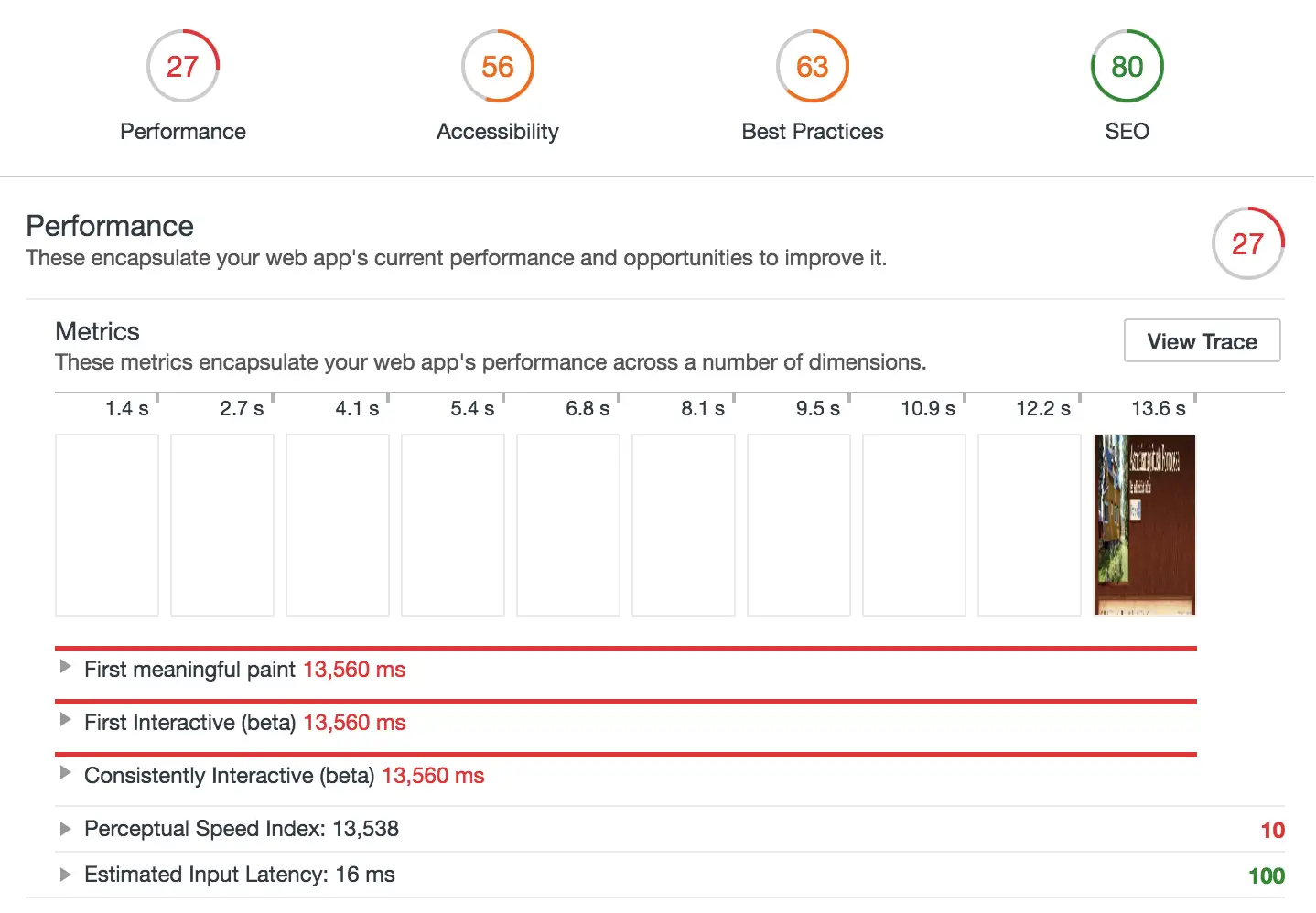The width and height of the screenshot is (1316, 913).
Task: Click the Performance score gauge 27 at top
Action: coord(183,66)
